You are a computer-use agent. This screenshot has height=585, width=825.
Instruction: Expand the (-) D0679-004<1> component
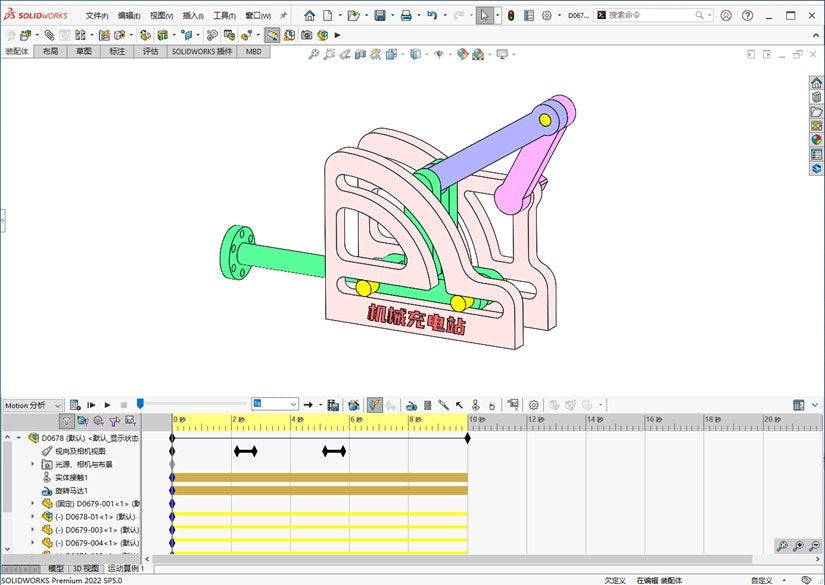click(x=33, y=543)
